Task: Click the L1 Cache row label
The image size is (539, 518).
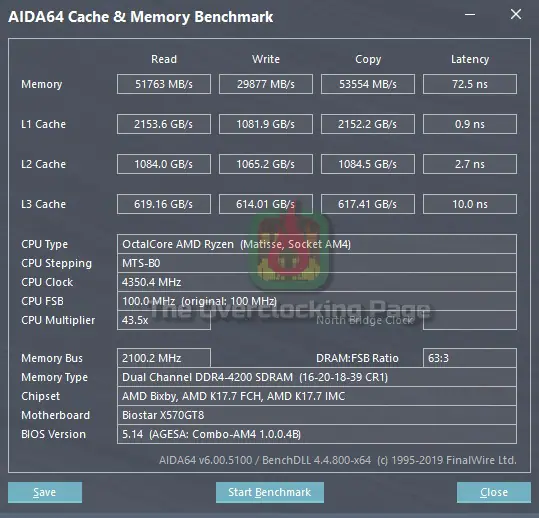Action: pyautogui.click(x=43, y=124)
